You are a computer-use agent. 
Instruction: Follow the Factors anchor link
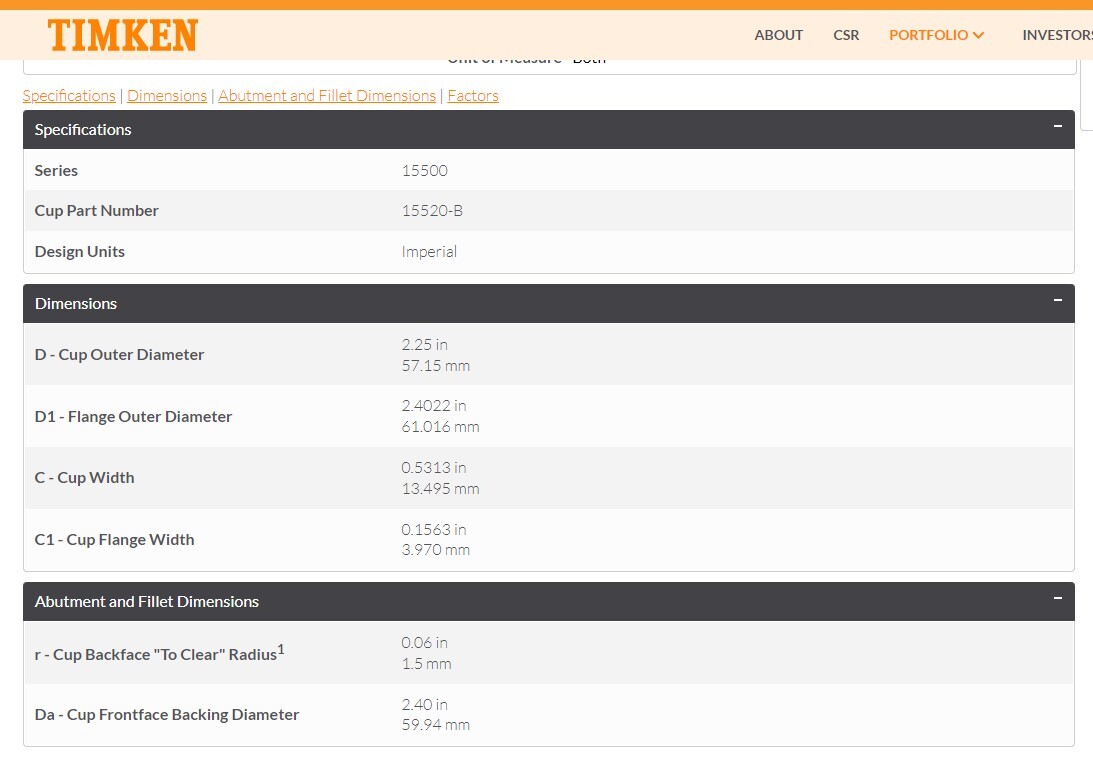click(x=473, y=95)
